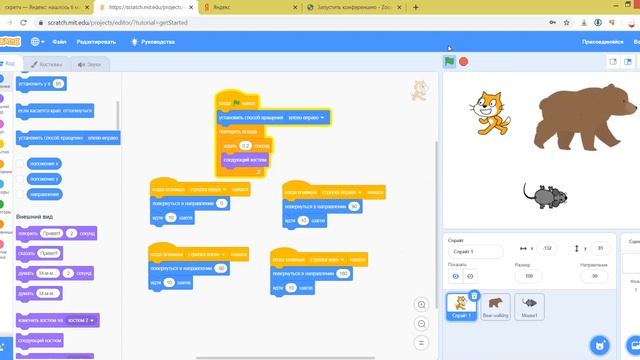The image size is (640, 360).
Task: Reload the browser page
Action: pos(23,23)
